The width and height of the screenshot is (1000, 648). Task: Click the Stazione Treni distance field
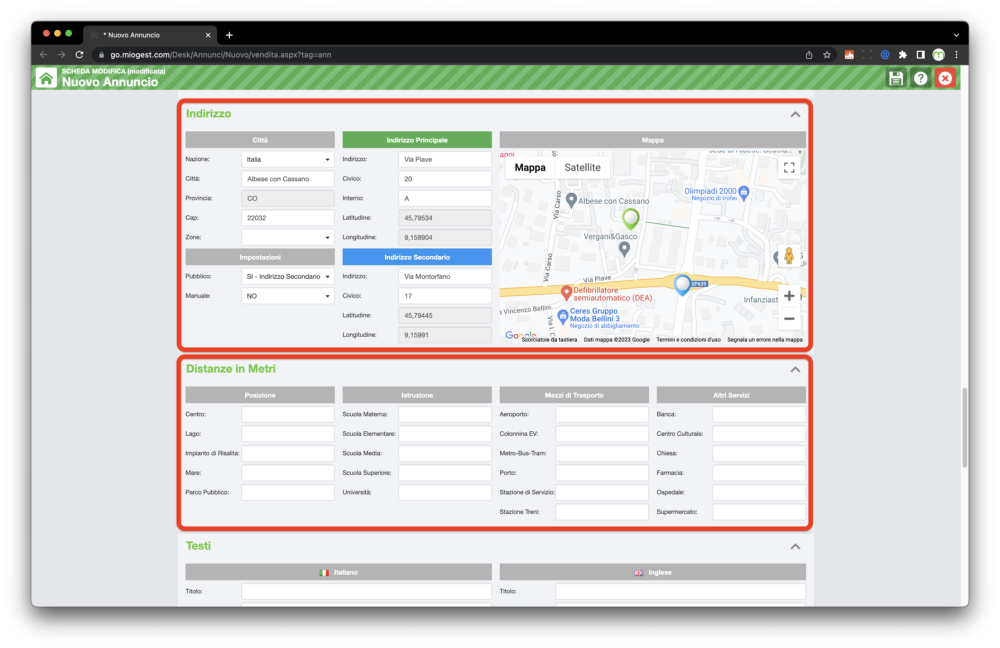[x=602, y=512]
